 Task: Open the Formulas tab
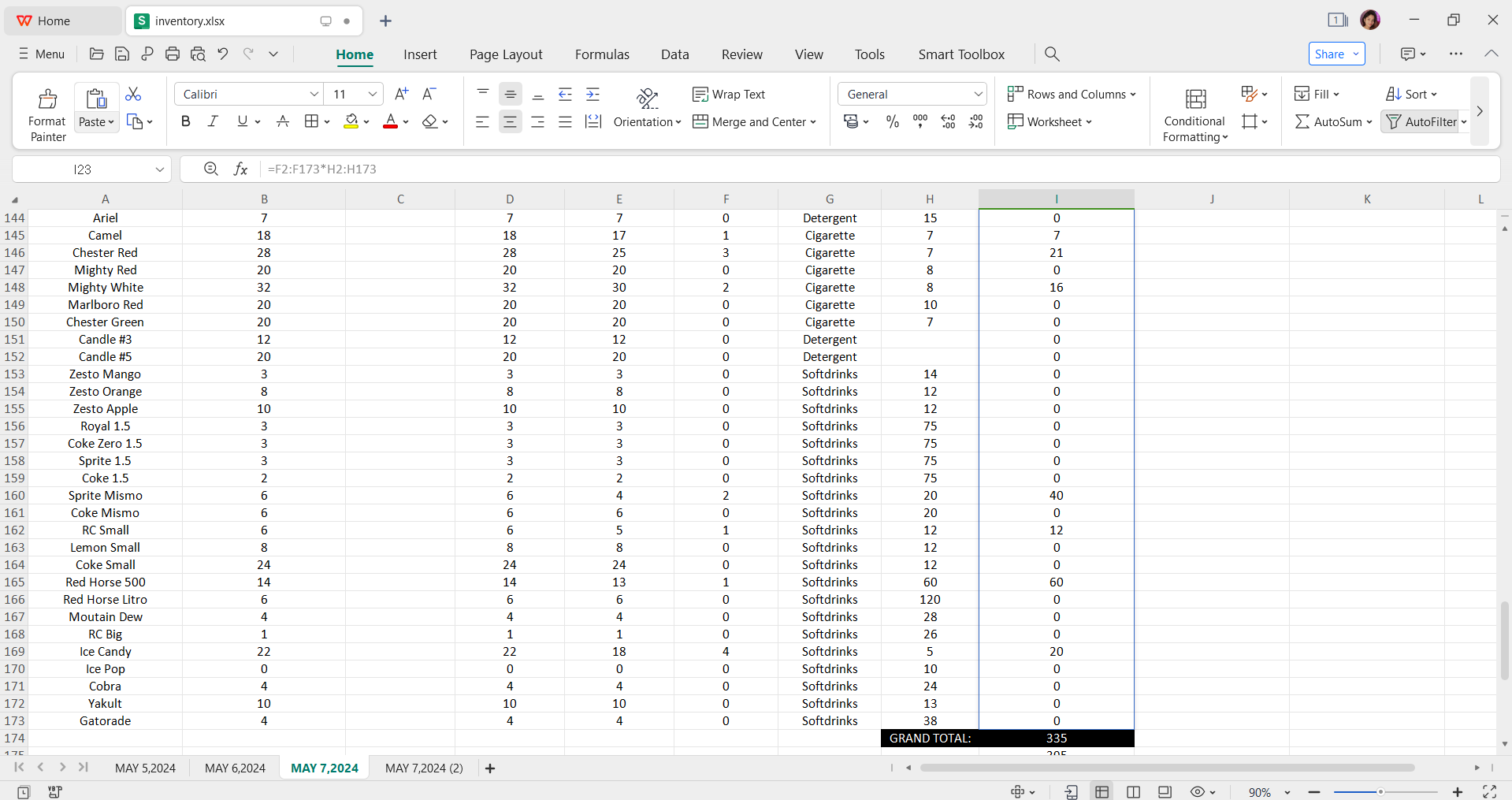(602, 54)
